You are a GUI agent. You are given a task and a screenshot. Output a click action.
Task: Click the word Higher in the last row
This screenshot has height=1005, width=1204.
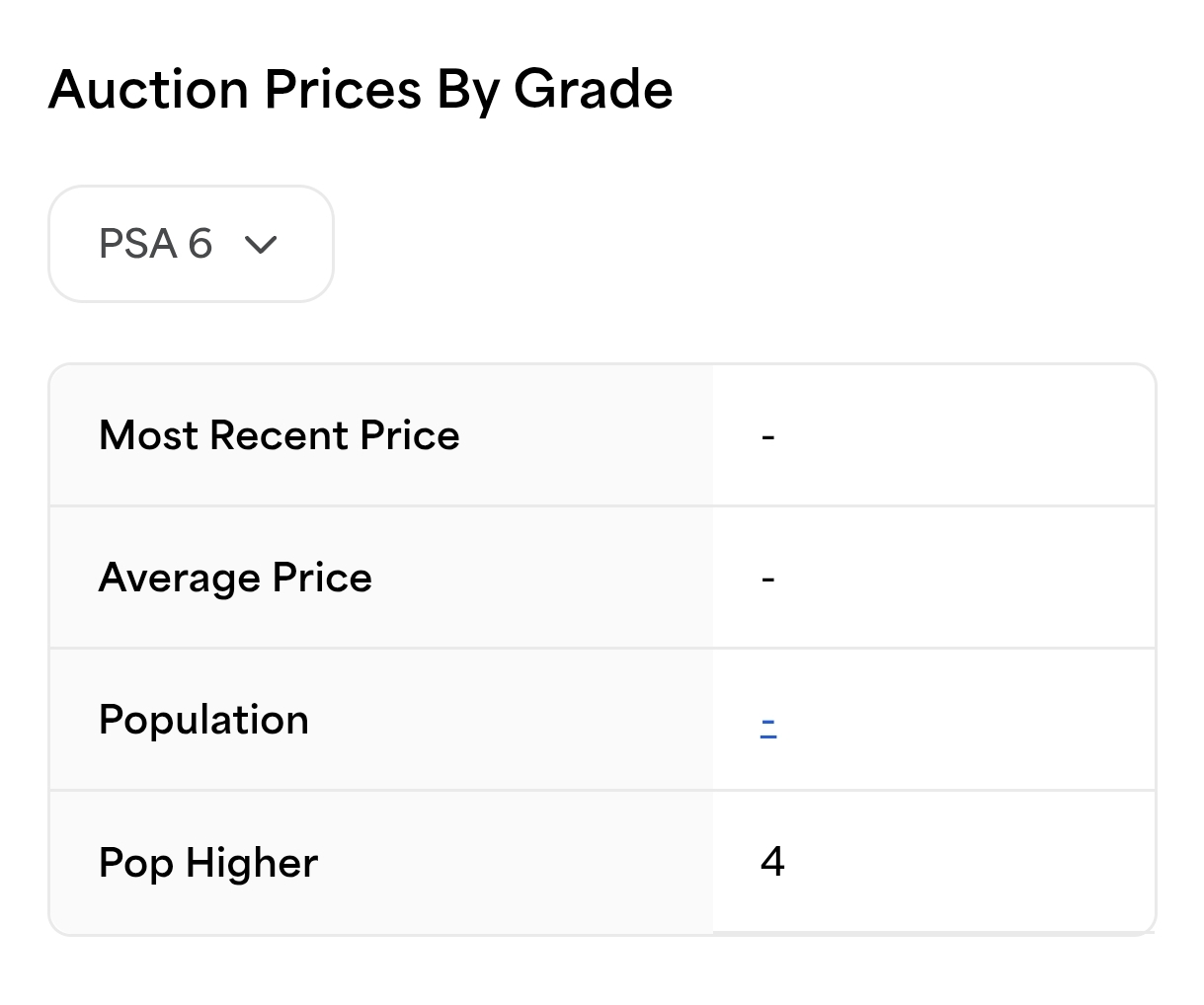tap(252, 863)
